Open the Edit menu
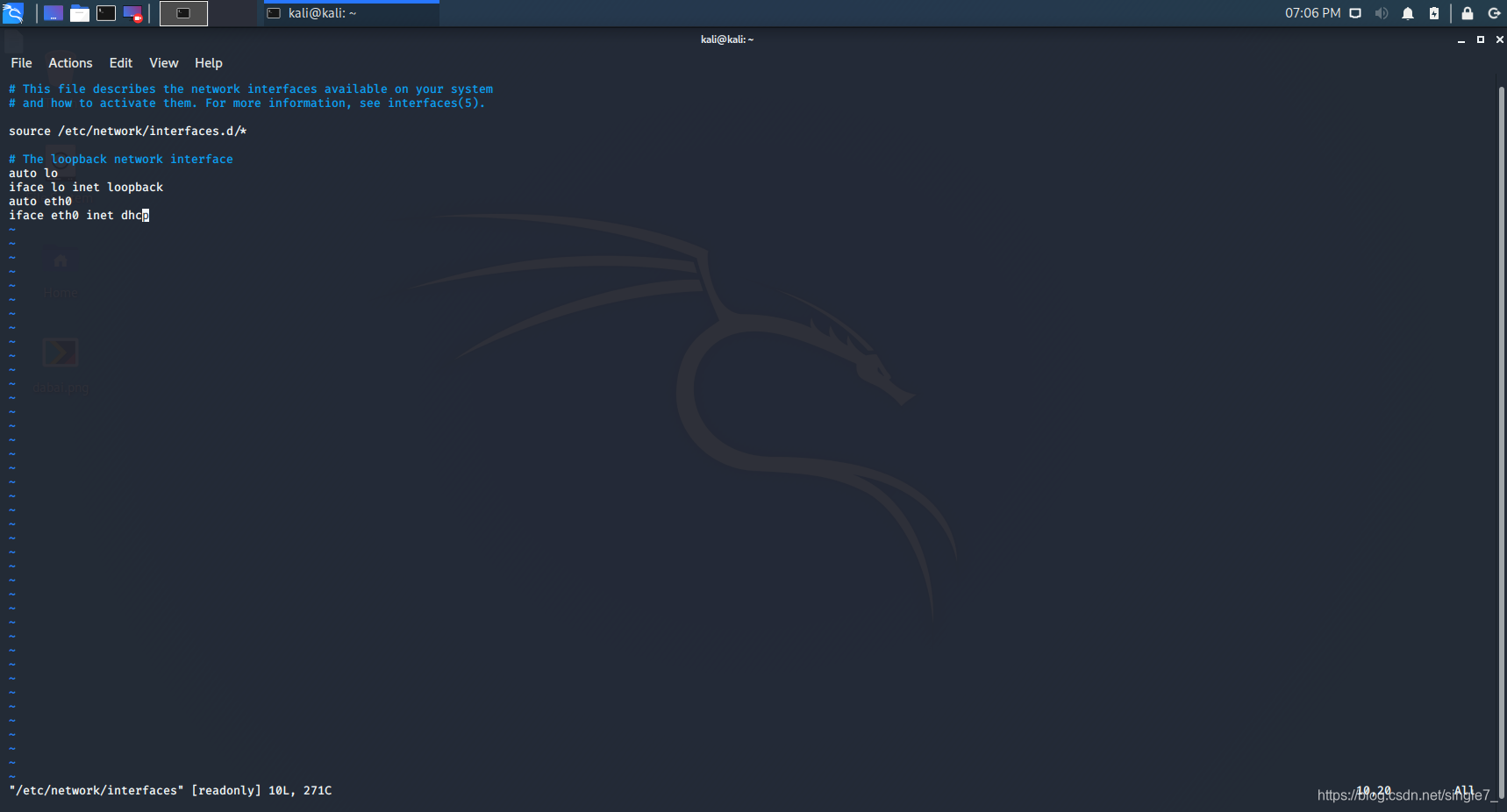The width and height of the screenshot is (1507, 812). coord(121,63)
